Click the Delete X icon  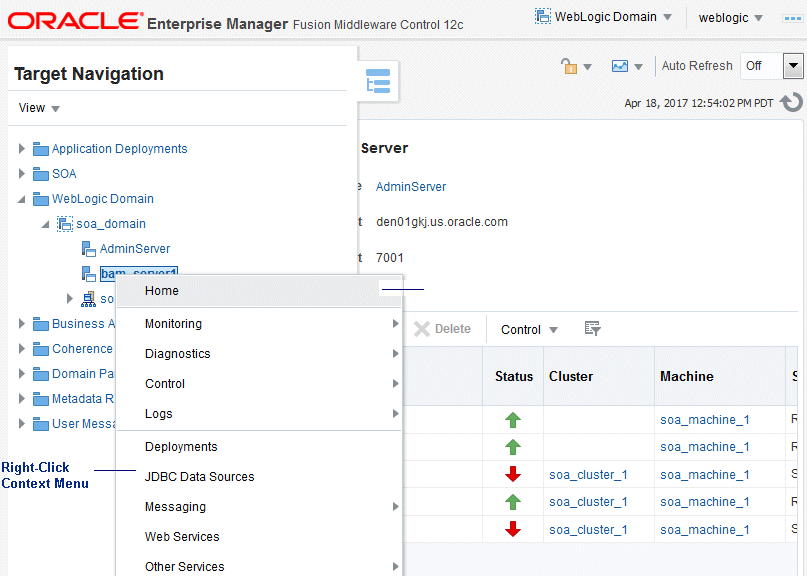(422, 329)
